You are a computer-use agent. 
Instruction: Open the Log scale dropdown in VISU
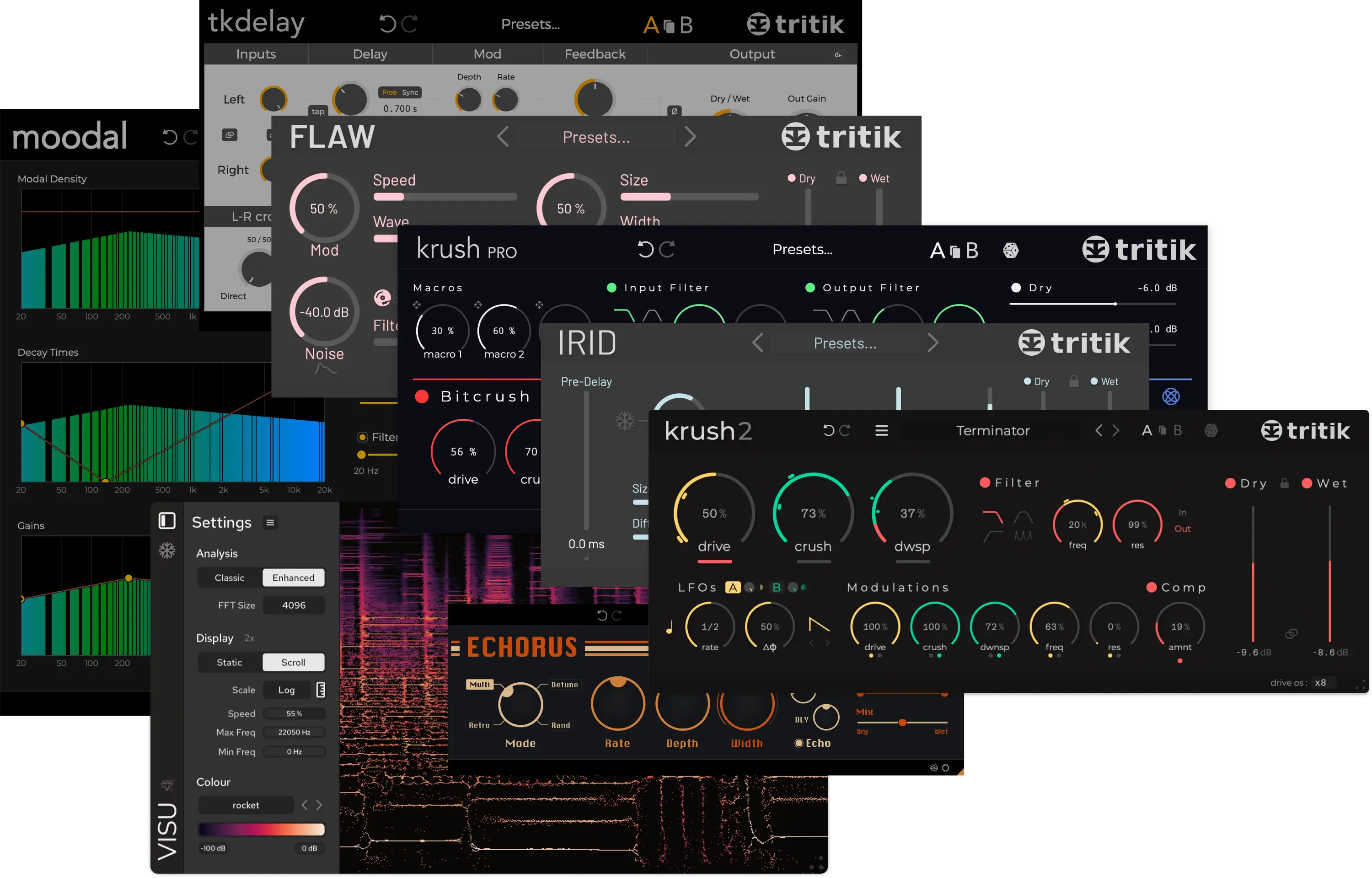pyautogui.click(x=287, y=690)
